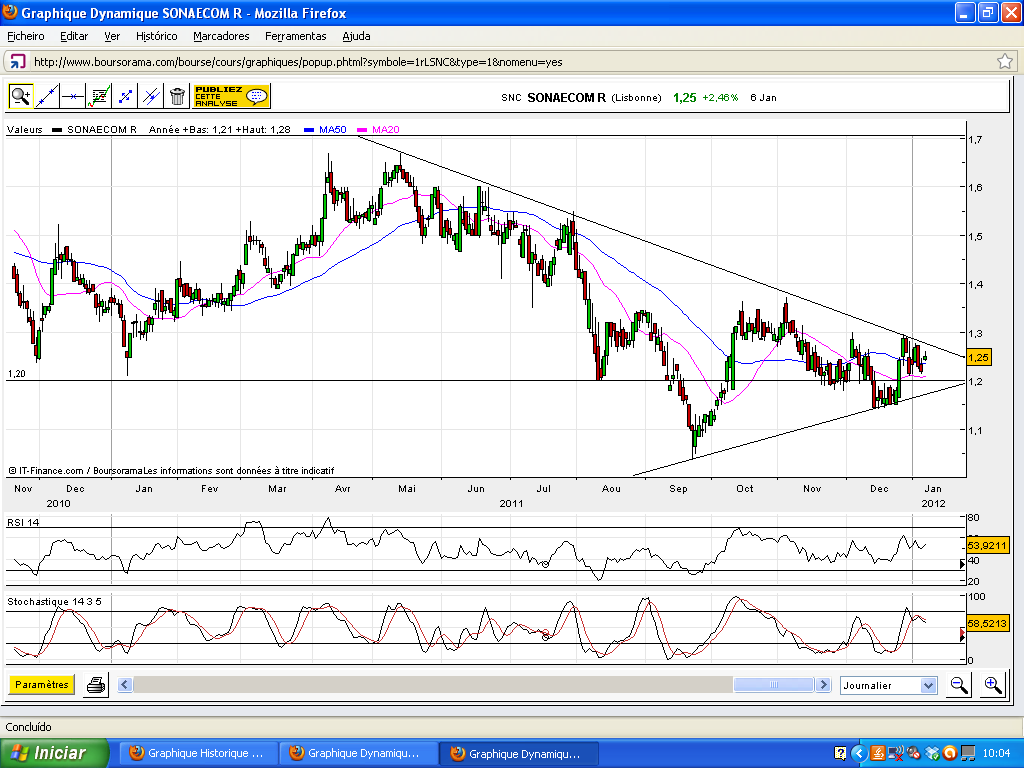Click the Stochastique value 58,5213 tag
The width and height of the screenshot is (1024, 768).
click(987, 624)
